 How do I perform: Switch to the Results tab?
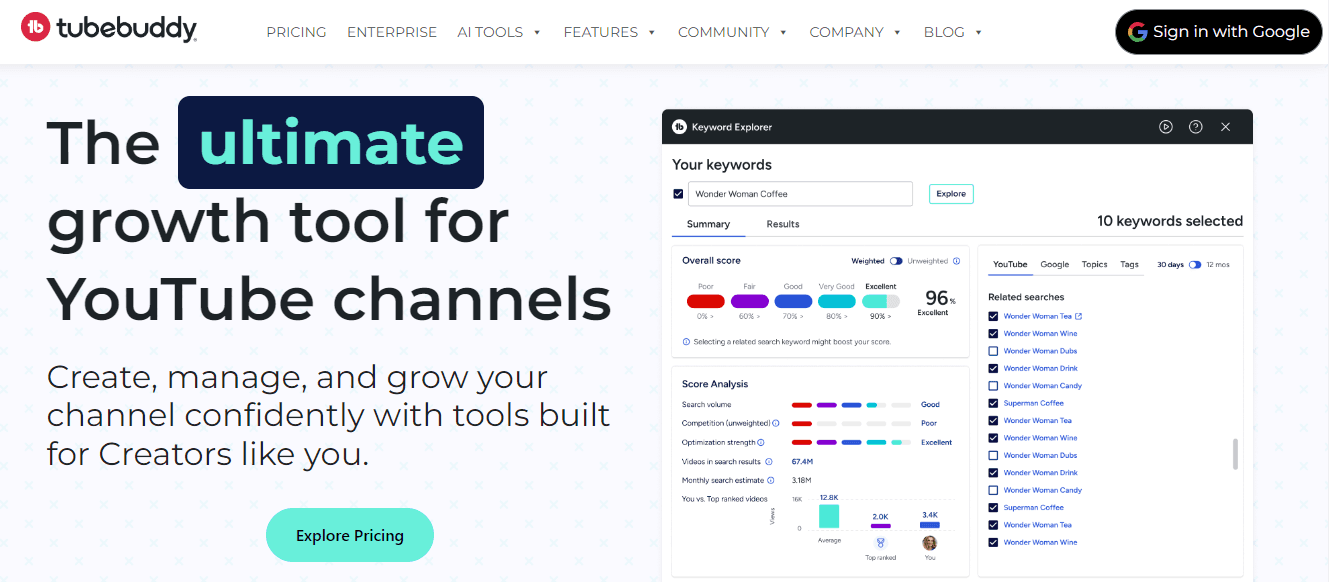tap(782, 224)
